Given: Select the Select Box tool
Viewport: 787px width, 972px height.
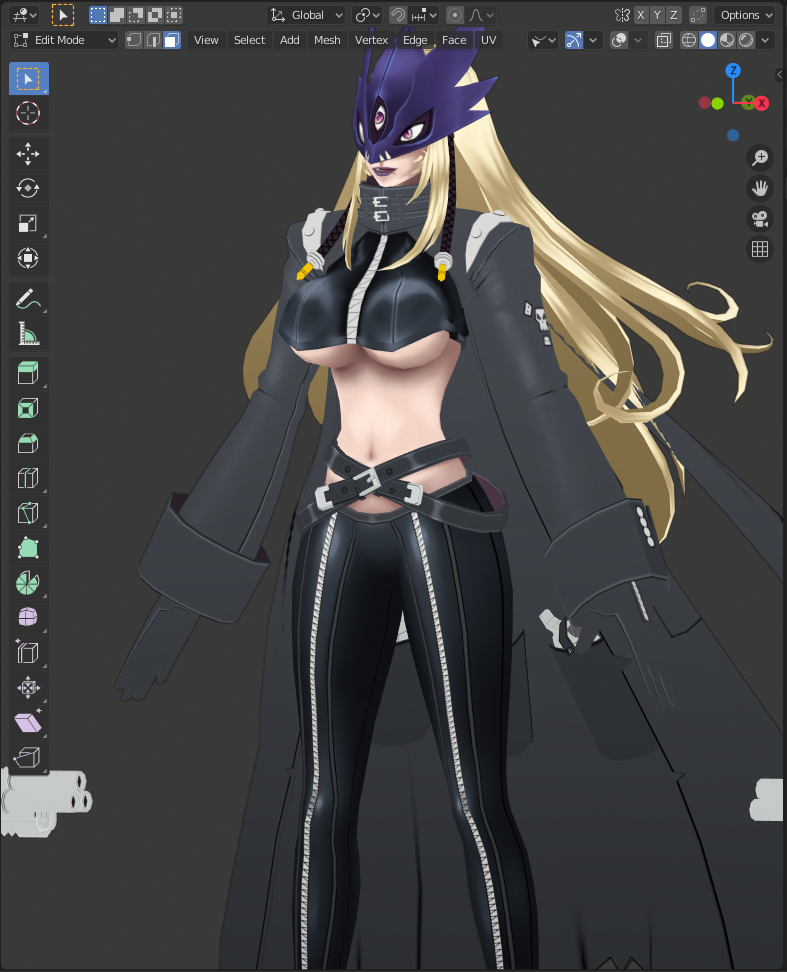Looking at the screenshot, I should [x=29, y=79].
